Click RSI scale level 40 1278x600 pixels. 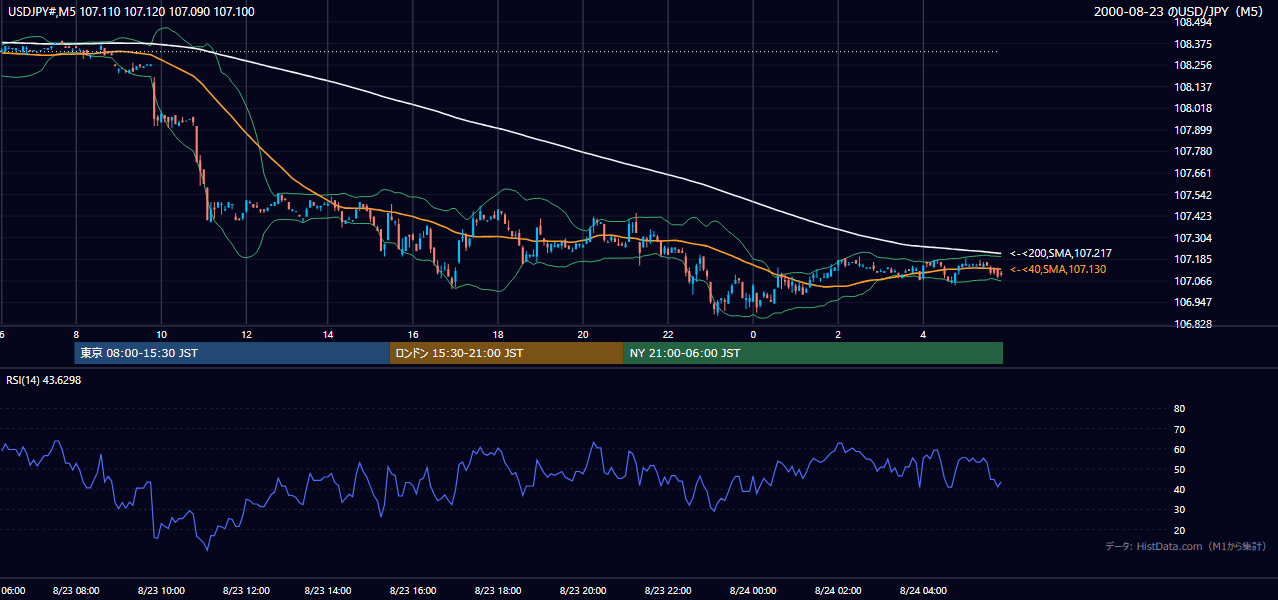pyautogui.click(x=1179, y=489)
